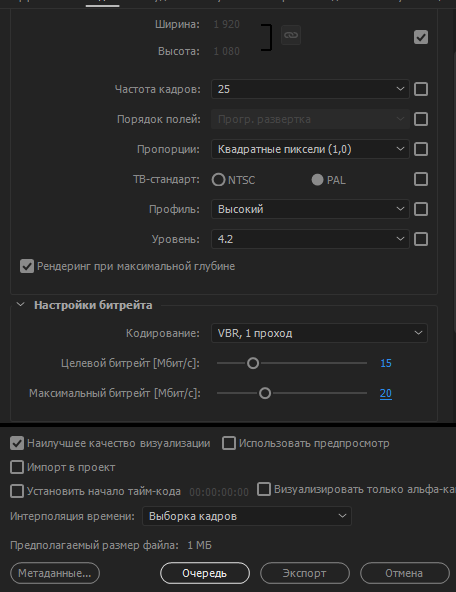
Task: Open the Интерполяция времени dropdown
Action: (247, 516)
